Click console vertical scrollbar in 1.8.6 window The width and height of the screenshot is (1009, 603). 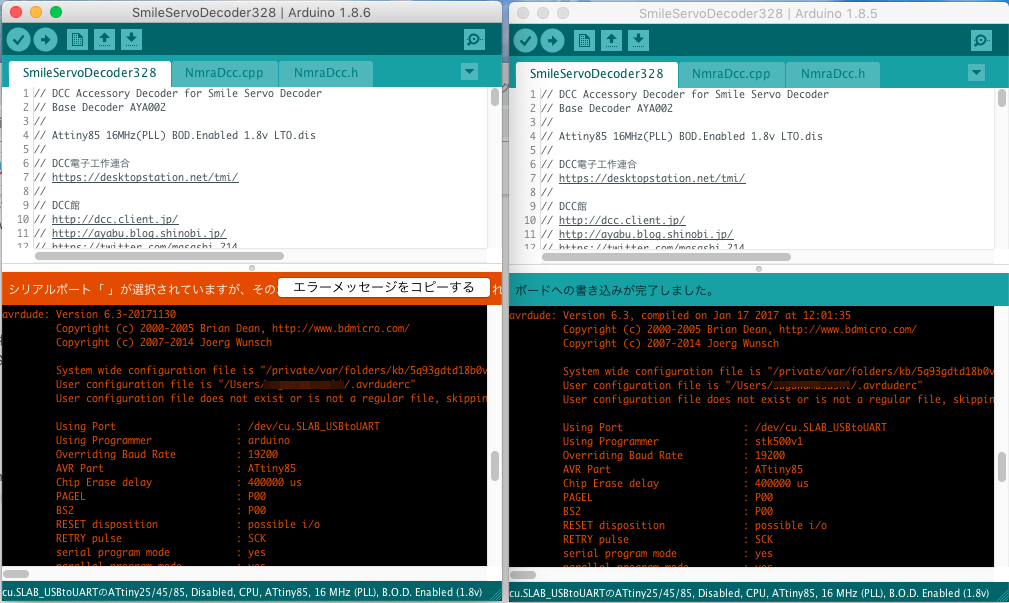click(495, 466)
